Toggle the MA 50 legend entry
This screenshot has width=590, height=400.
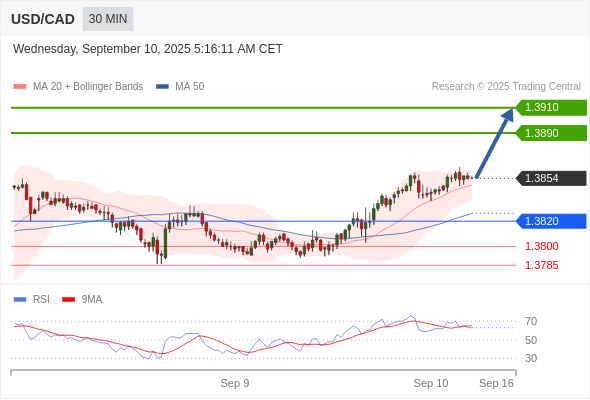coord(180,87)
